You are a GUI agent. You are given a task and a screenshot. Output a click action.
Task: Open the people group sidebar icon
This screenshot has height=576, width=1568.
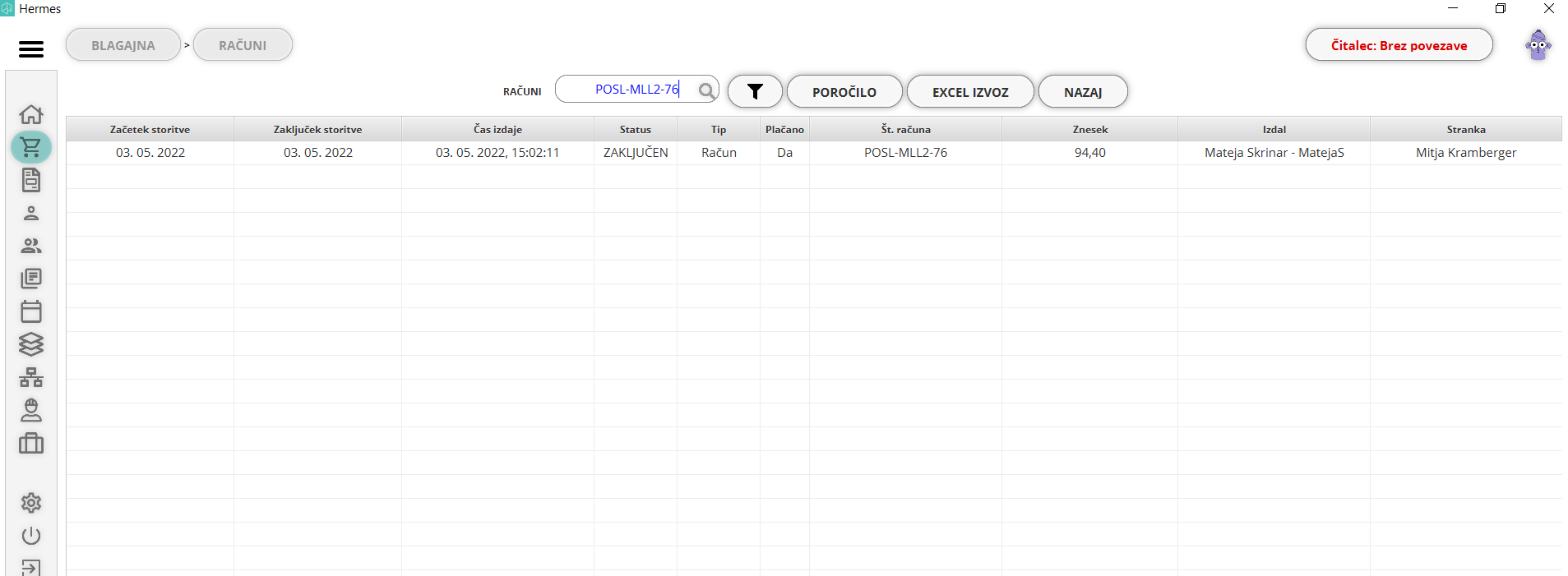click(x=31, y=246)
